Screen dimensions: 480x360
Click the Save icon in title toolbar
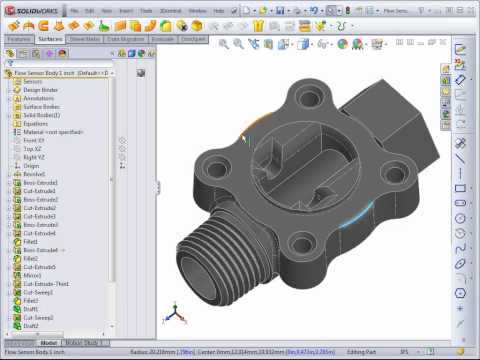pos(280,11)
